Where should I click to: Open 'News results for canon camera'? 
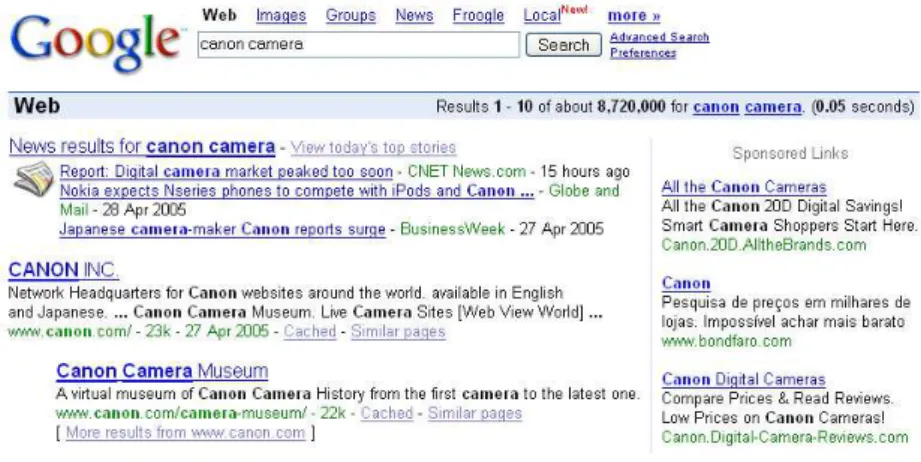click(x=142, y=146)
